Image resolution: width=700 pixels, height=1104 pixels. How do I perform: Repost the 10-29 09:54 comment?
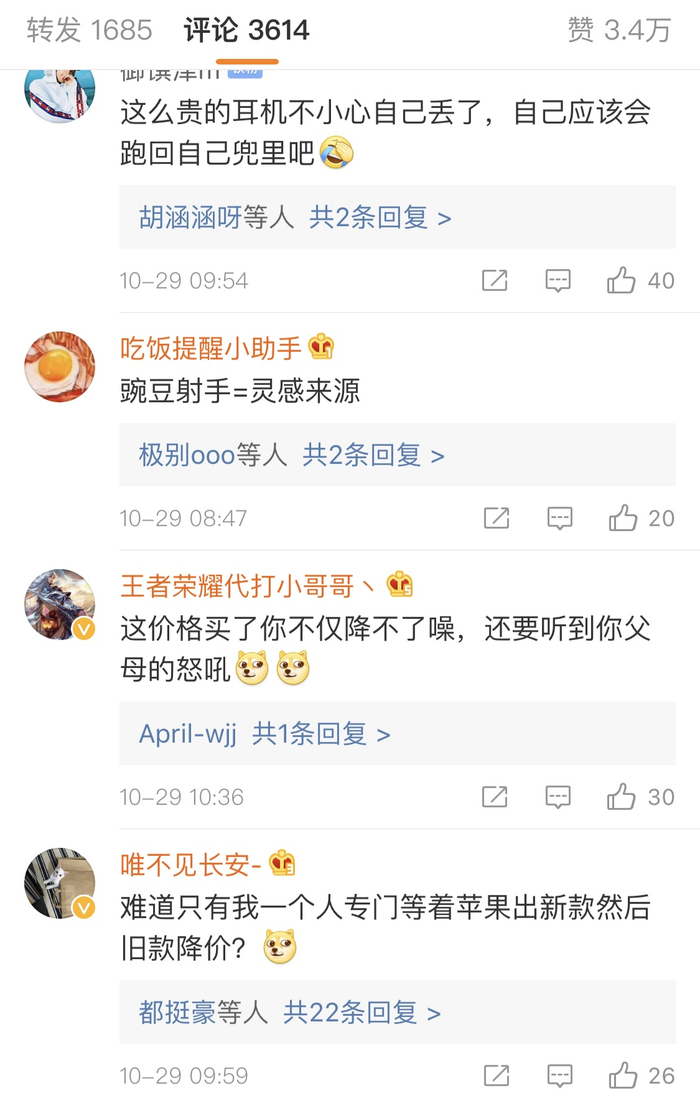tap(495, 281)
